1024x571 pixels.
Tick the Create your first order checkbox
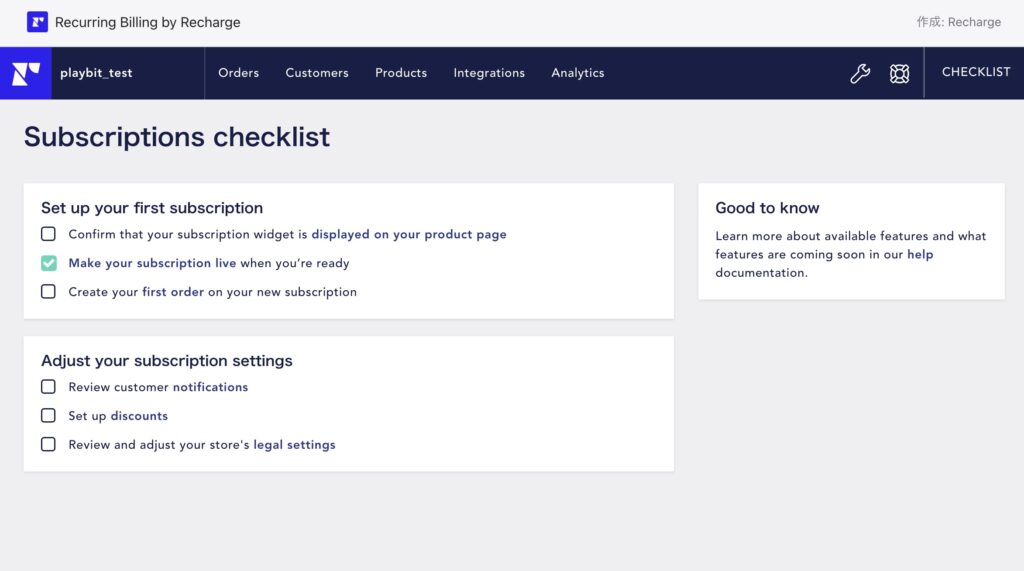tap(48, 291)
